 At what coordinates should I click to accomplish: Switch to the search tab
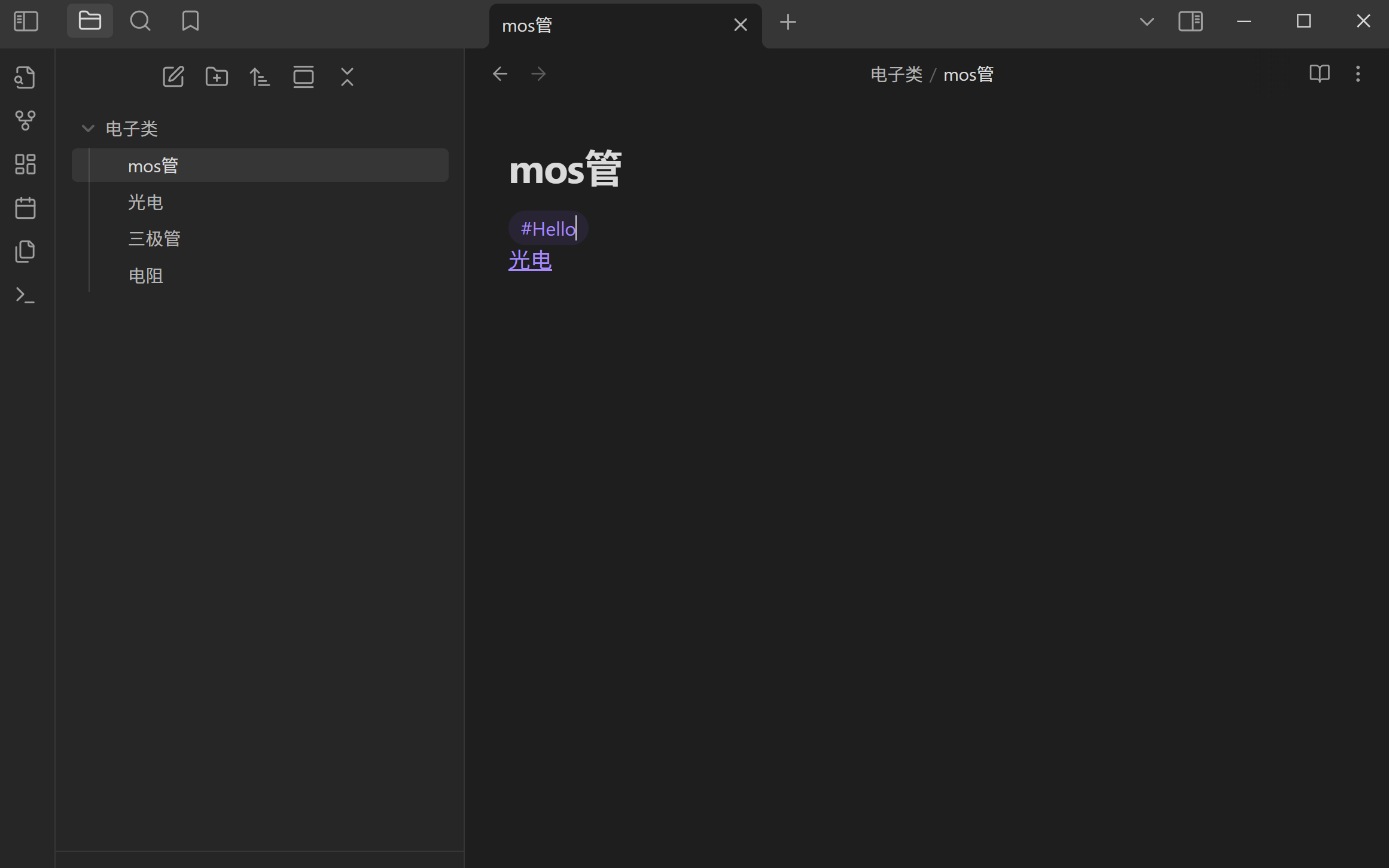[140, 22]
